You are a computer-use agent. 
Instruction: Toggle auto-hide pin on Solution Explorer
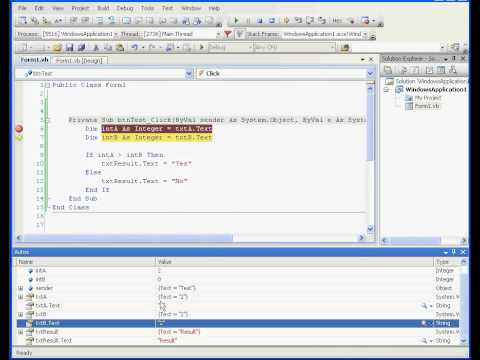[454, 59]
